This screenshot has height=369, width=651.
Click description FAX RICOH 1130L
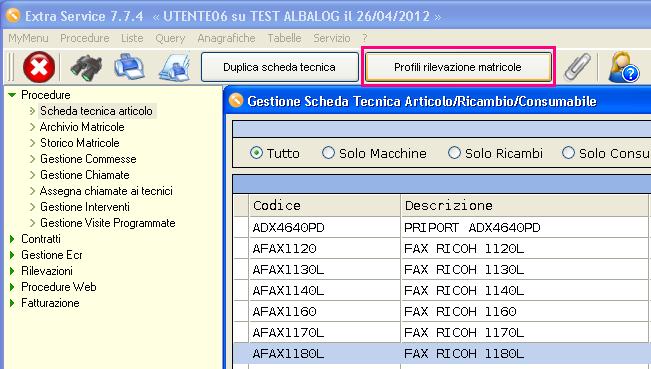coord(524,270)
